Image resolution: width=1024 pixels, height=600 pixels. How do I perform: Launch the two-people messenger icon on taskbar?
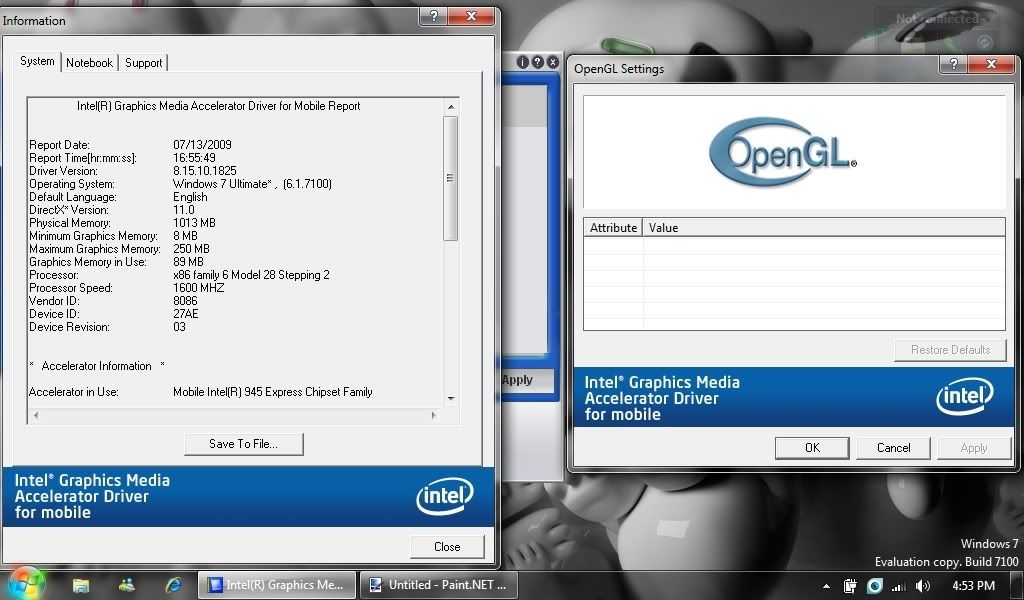coord(127,585)
